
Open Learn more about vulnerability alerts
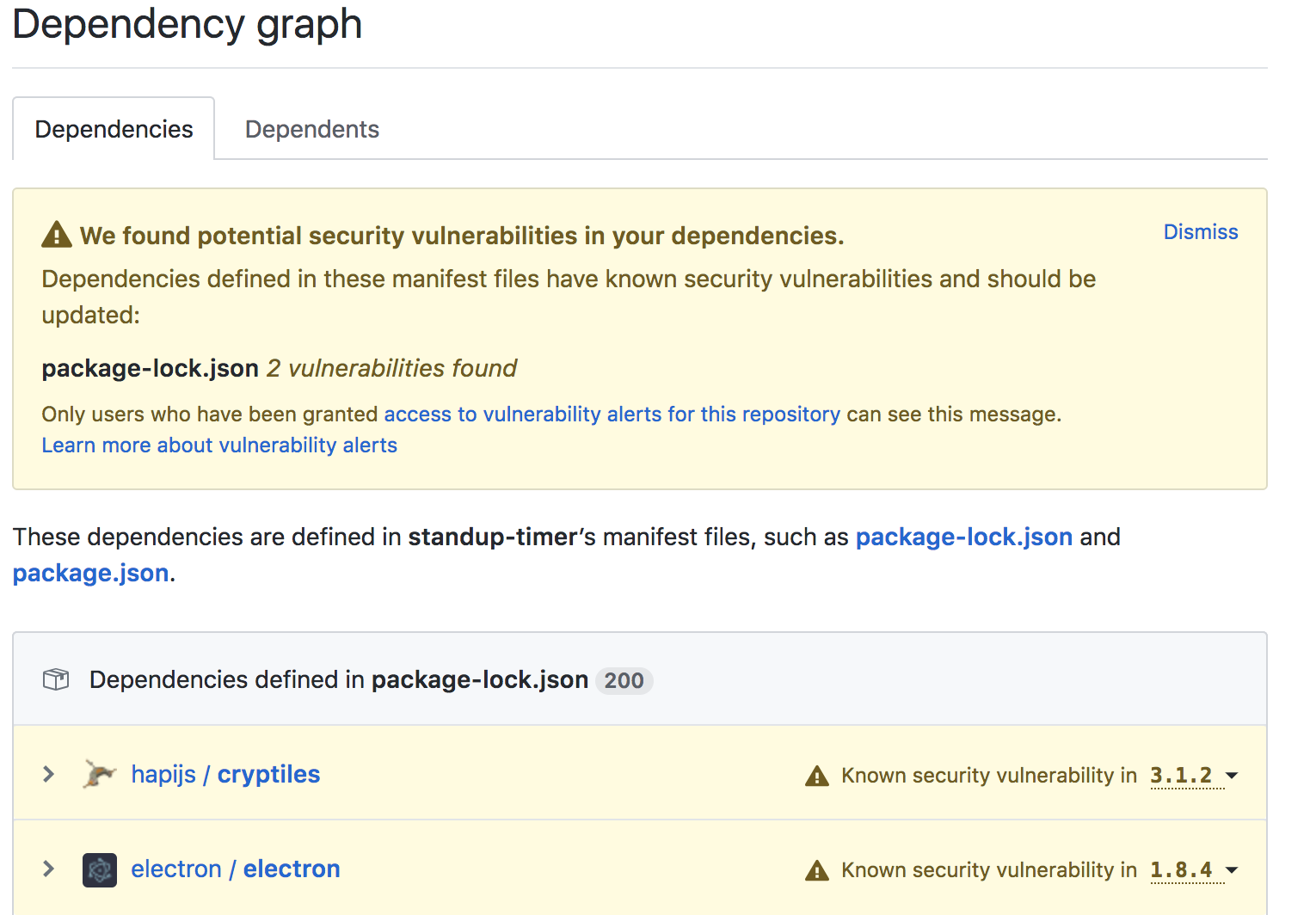point(219,445)
